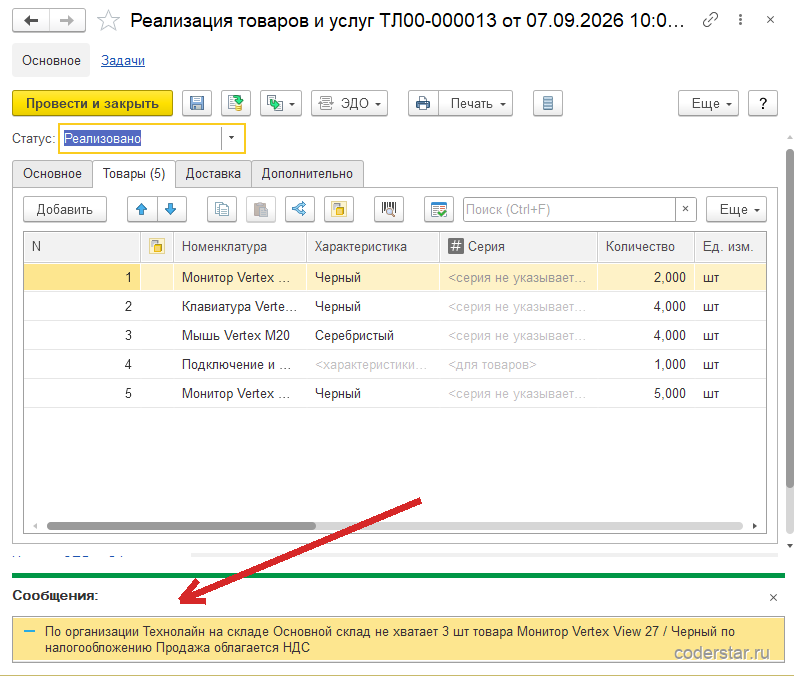Select Клавиатура Verte... cell in row 2
This screenshot has width=794, height=676.
[x=240, y=306]
